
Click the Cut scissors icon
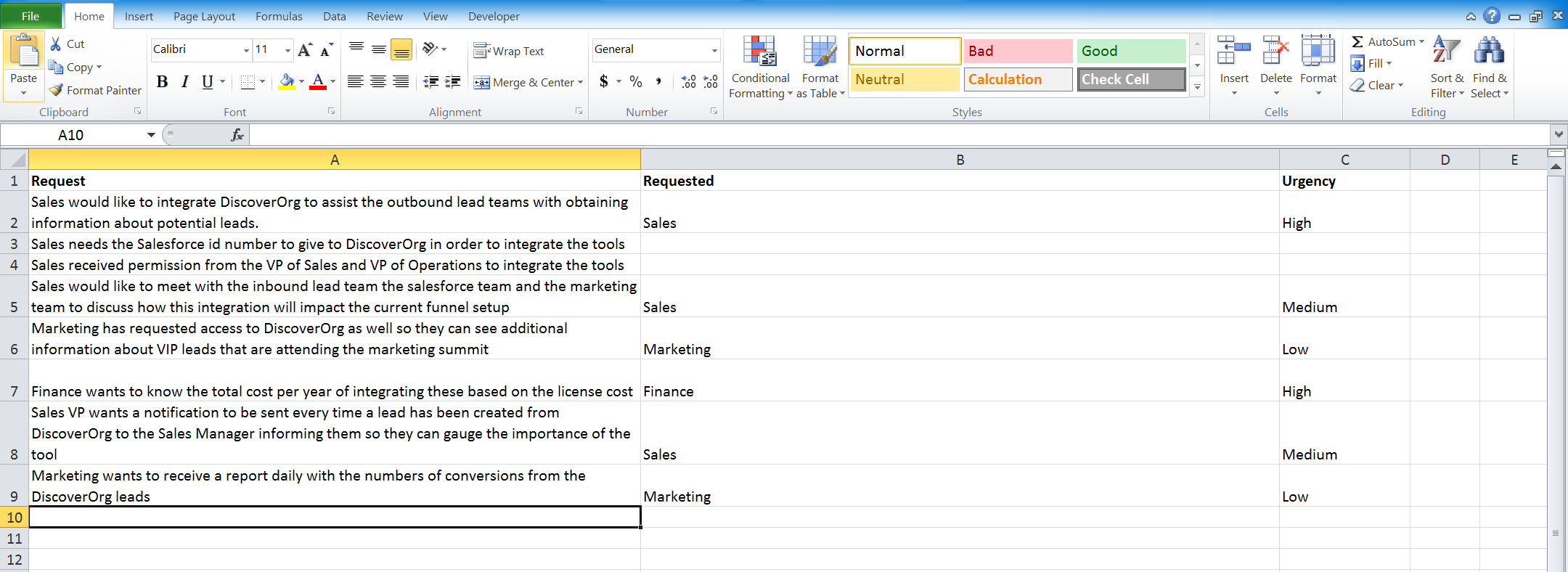click(56, 44)
